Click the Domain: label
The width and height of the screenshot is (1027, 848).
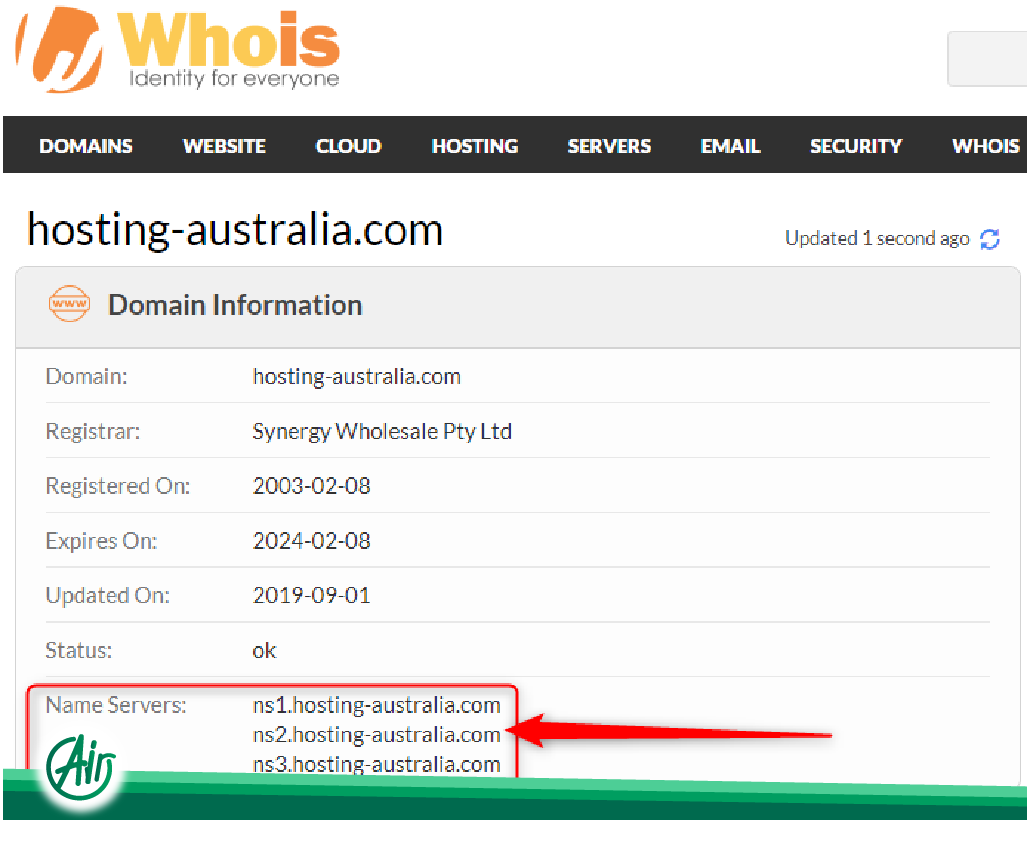[x=86, y=377]
